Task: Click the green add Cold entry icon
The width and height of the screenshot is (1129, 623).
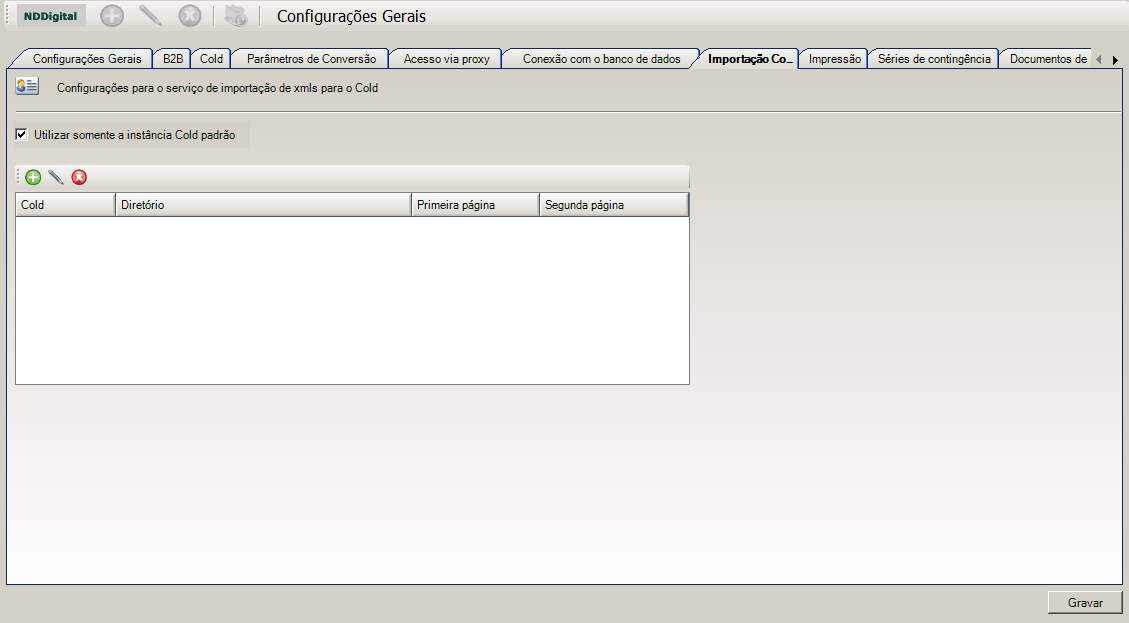Action: 33,177
